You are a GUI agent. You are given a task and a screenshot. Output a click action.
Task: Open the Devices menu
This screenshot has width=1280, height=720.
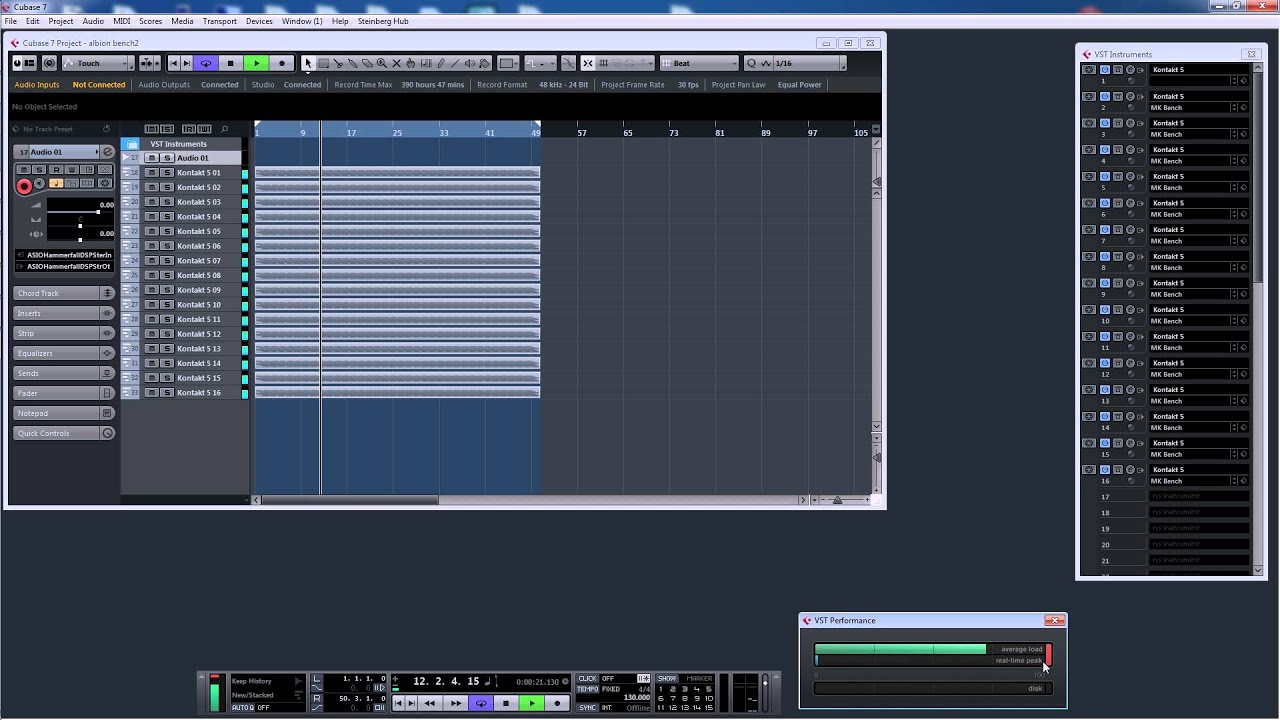[259, 21]
